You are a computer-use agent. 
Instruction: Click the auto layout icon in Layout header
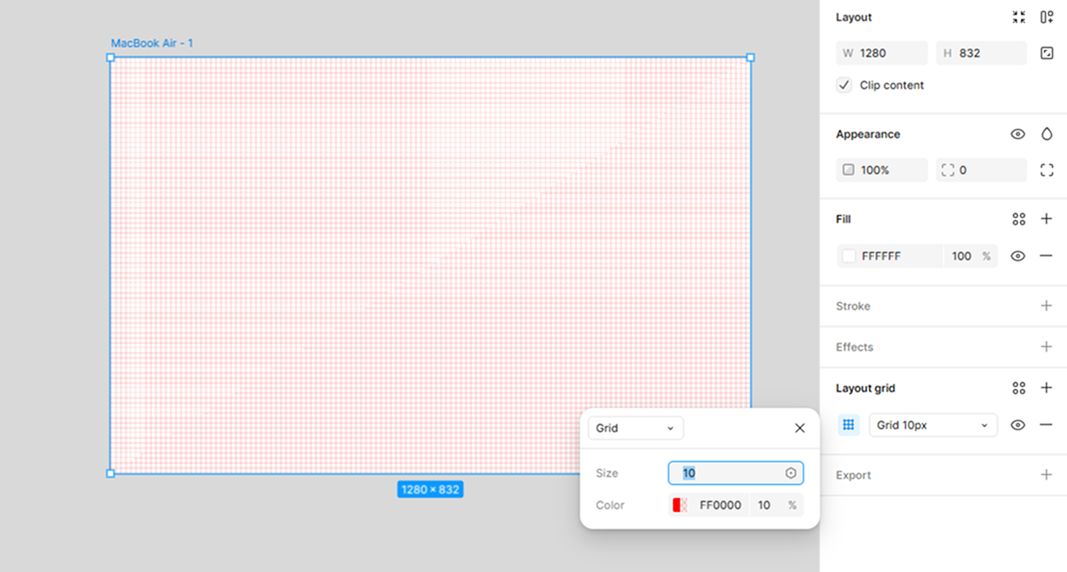(x=1046, y=17)
